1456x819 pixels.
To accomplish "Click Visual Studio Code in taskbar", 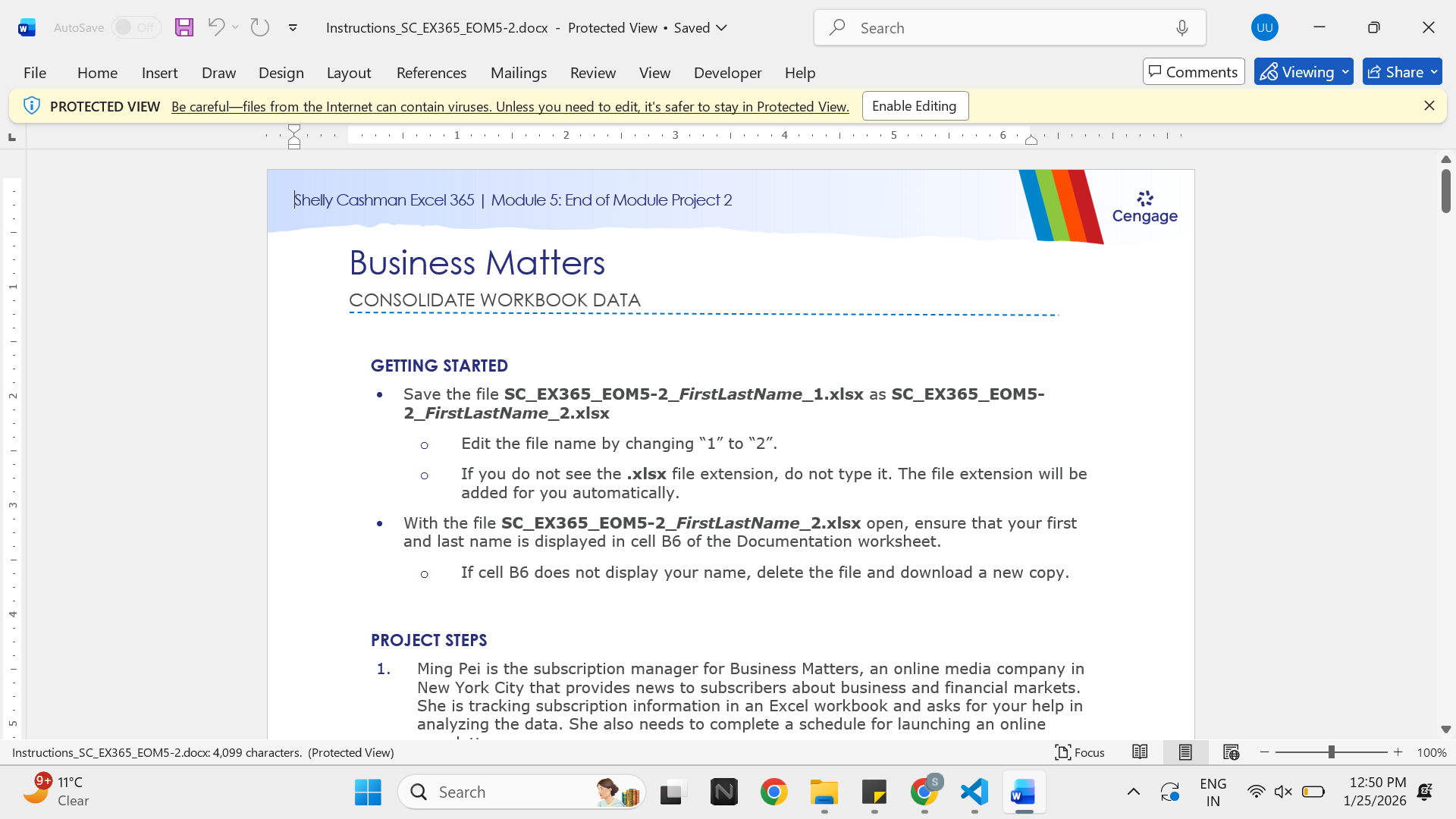I will 974,792.
